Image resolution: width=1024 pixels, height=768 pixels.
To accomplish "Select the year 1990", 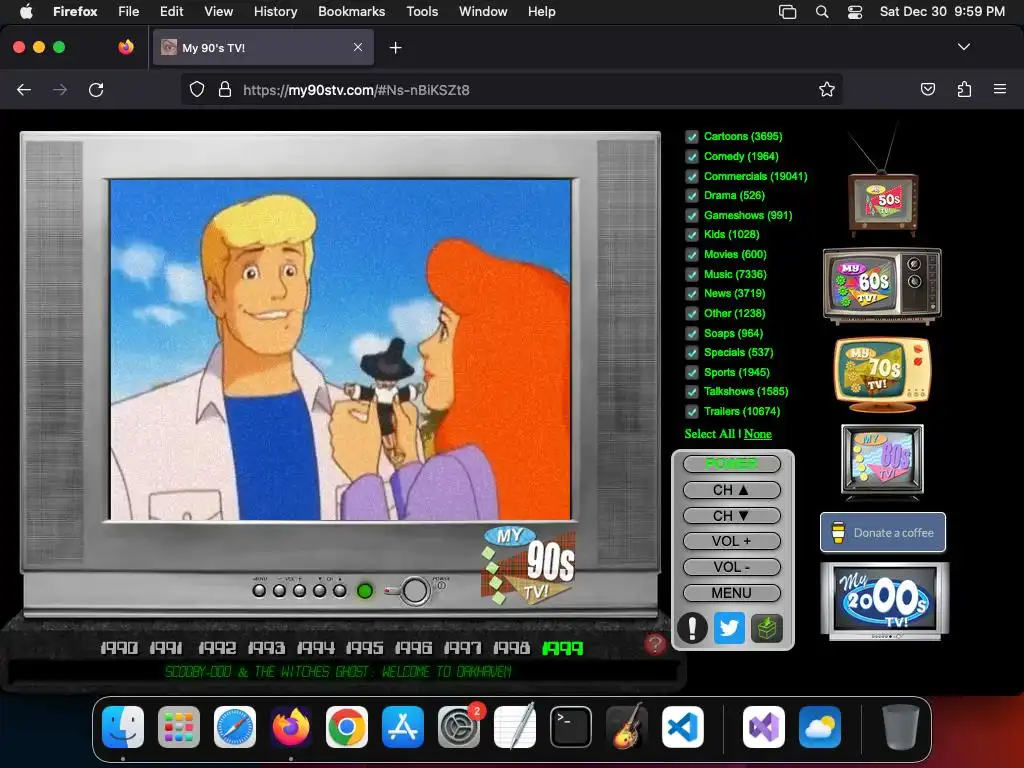I will click(119, 648).
